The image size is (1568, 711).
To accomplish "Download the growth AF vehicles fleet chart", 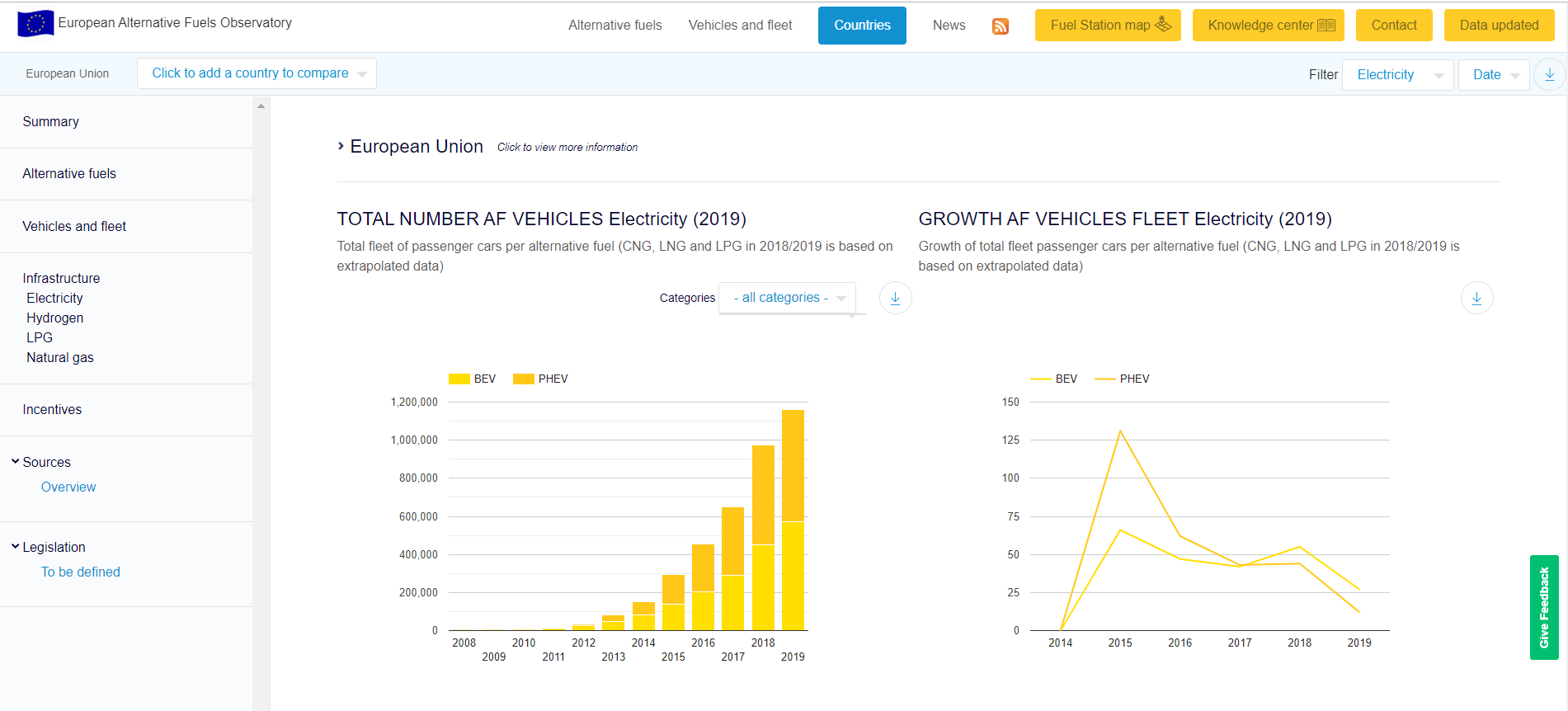I will pyautogui.click(x=1476, y=298).
